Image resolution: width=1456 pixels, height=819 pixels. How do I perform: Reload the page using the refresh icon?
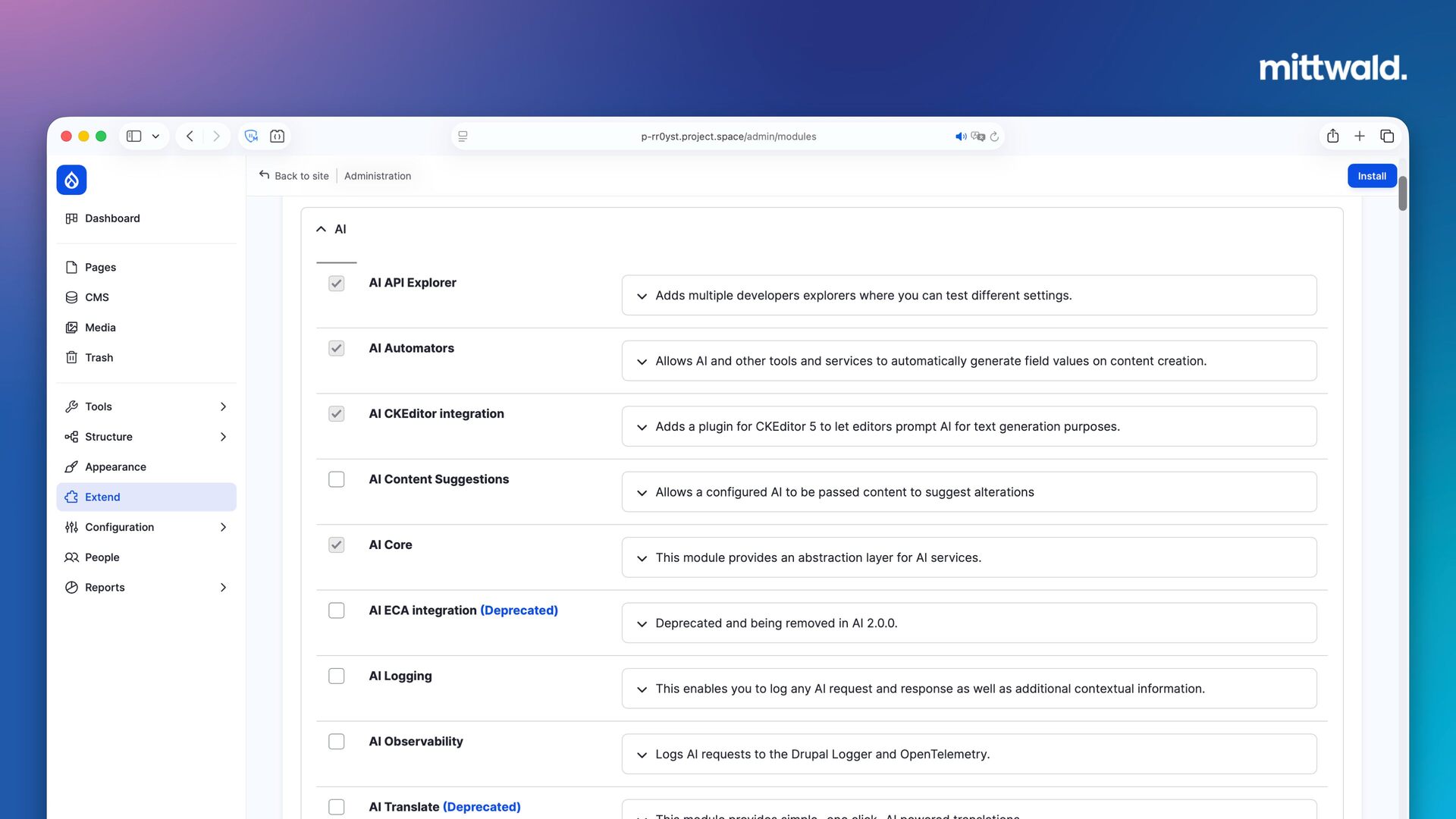(x=994, y=136)
